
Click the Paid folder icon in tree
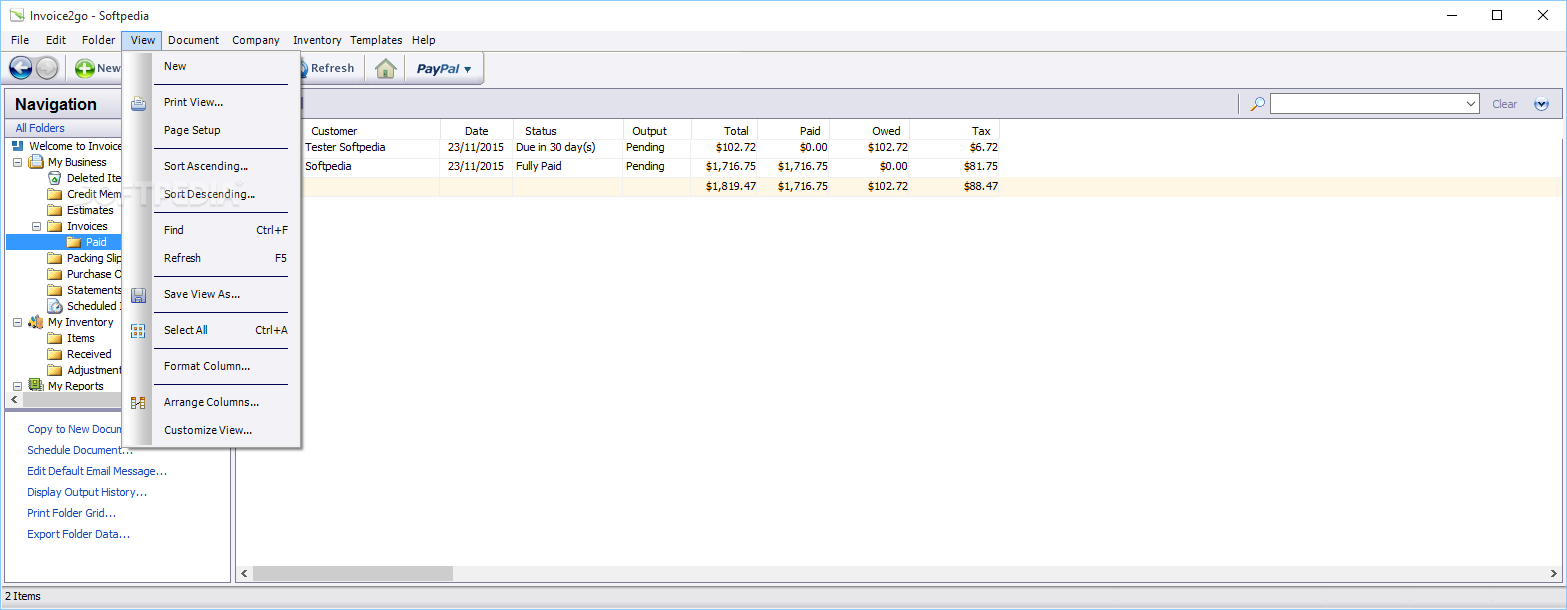[74, 242]
